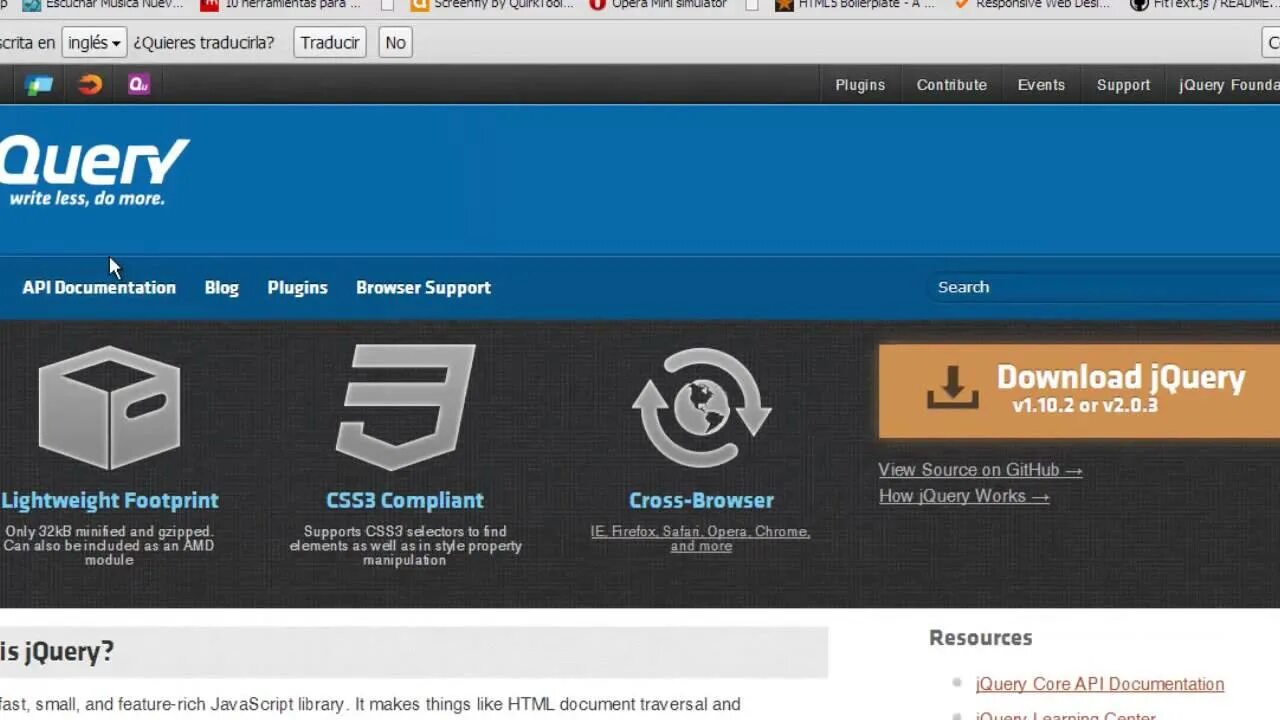Focus the Search input field
The width and height of the screenshot is (1280, 720).
1103,287
